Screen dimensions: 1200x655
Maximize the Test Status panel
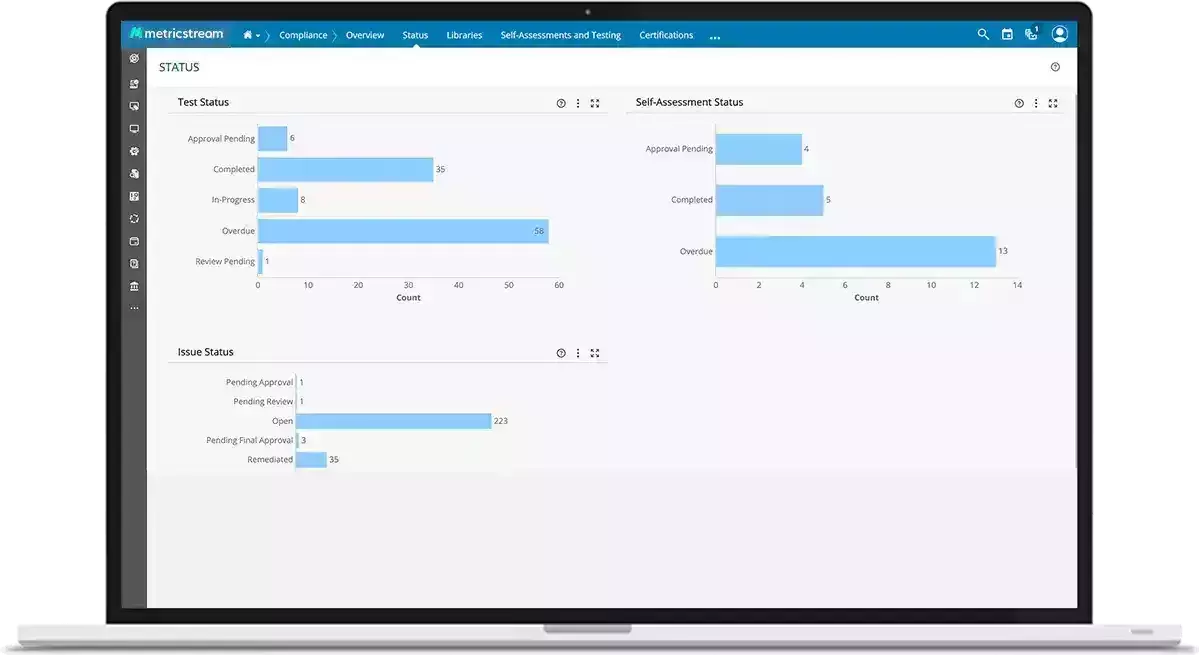tap(595, 103)
